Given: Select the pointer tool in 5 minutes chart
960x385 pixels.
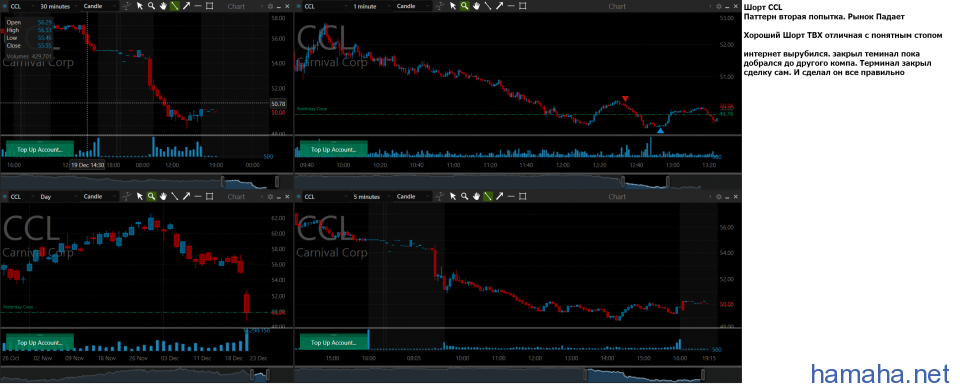Looking at the screenshot, I should tap(453, 196).
